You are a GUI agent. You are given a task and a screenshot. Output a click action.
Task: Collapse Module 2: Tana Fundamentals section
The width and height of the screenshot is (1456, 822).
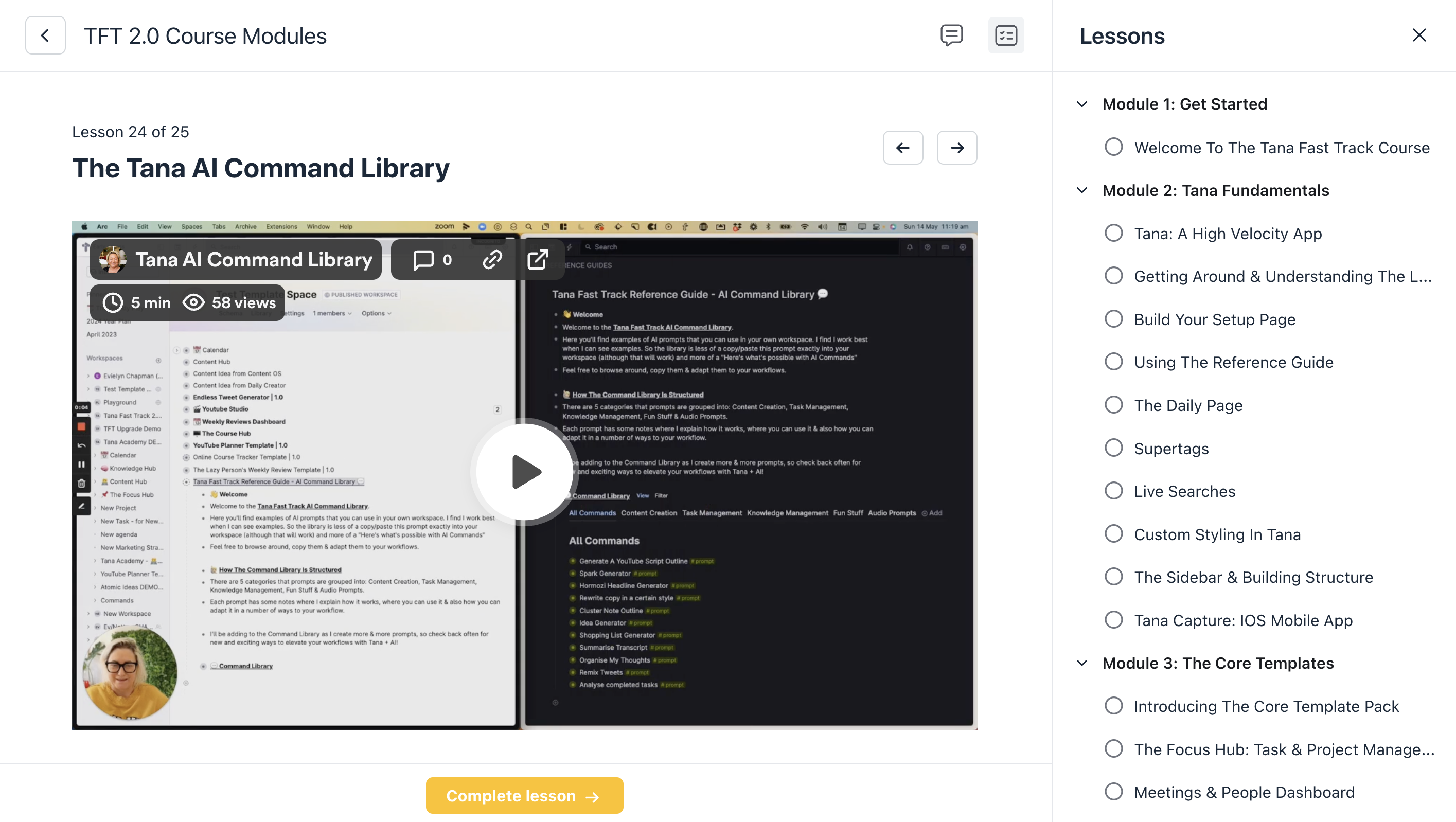click(1082, 190)
